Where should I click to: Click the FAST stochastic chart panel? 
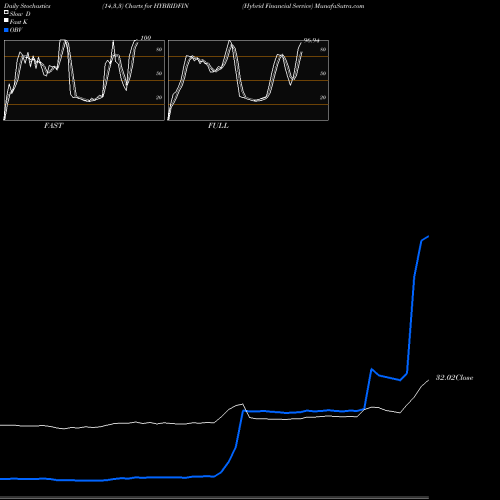click(x=84, y=80)
